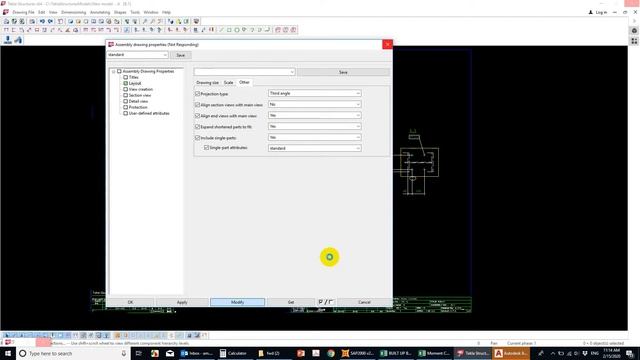Viewport: 640px width, 360px height.
Task: Open the Dimensioning menu
Action: point(73,12)
